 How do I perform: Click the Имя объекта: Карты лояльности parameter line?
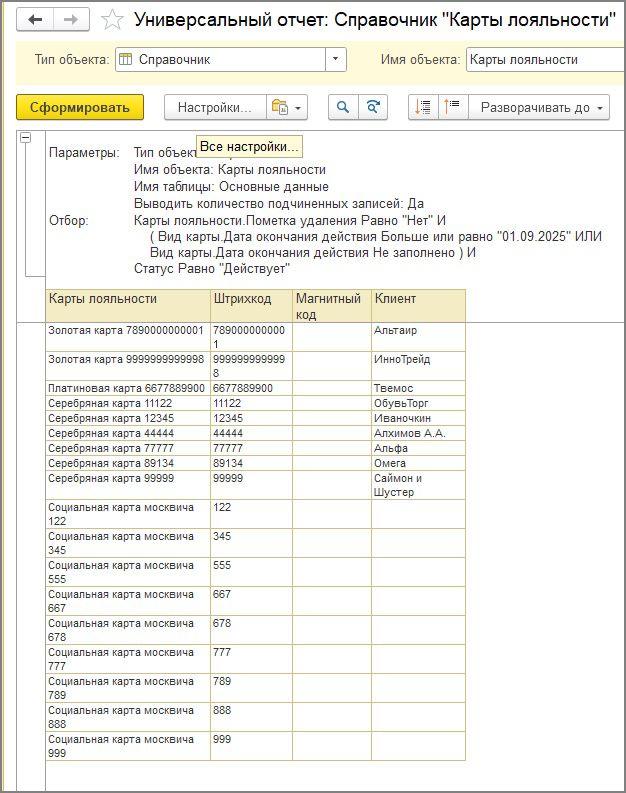point(230,169)
